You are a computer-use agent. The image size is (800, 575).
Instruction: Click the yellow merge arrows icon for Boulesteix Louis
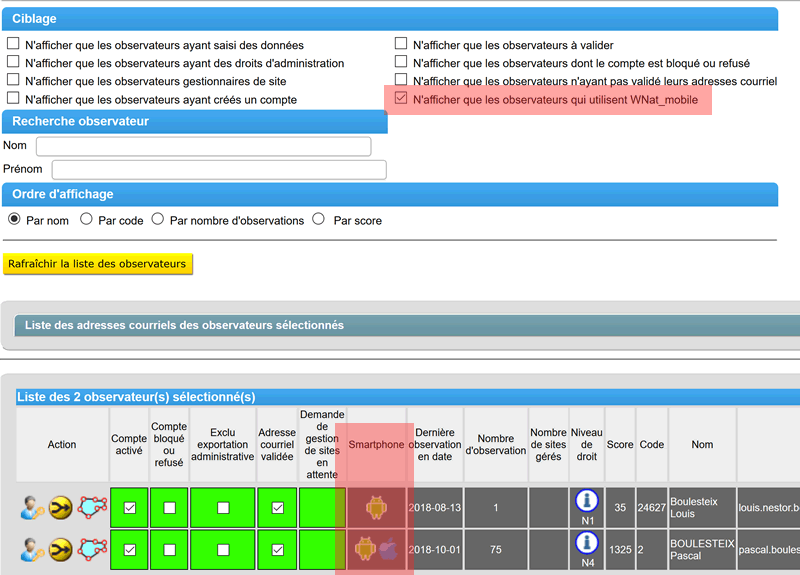60,508
